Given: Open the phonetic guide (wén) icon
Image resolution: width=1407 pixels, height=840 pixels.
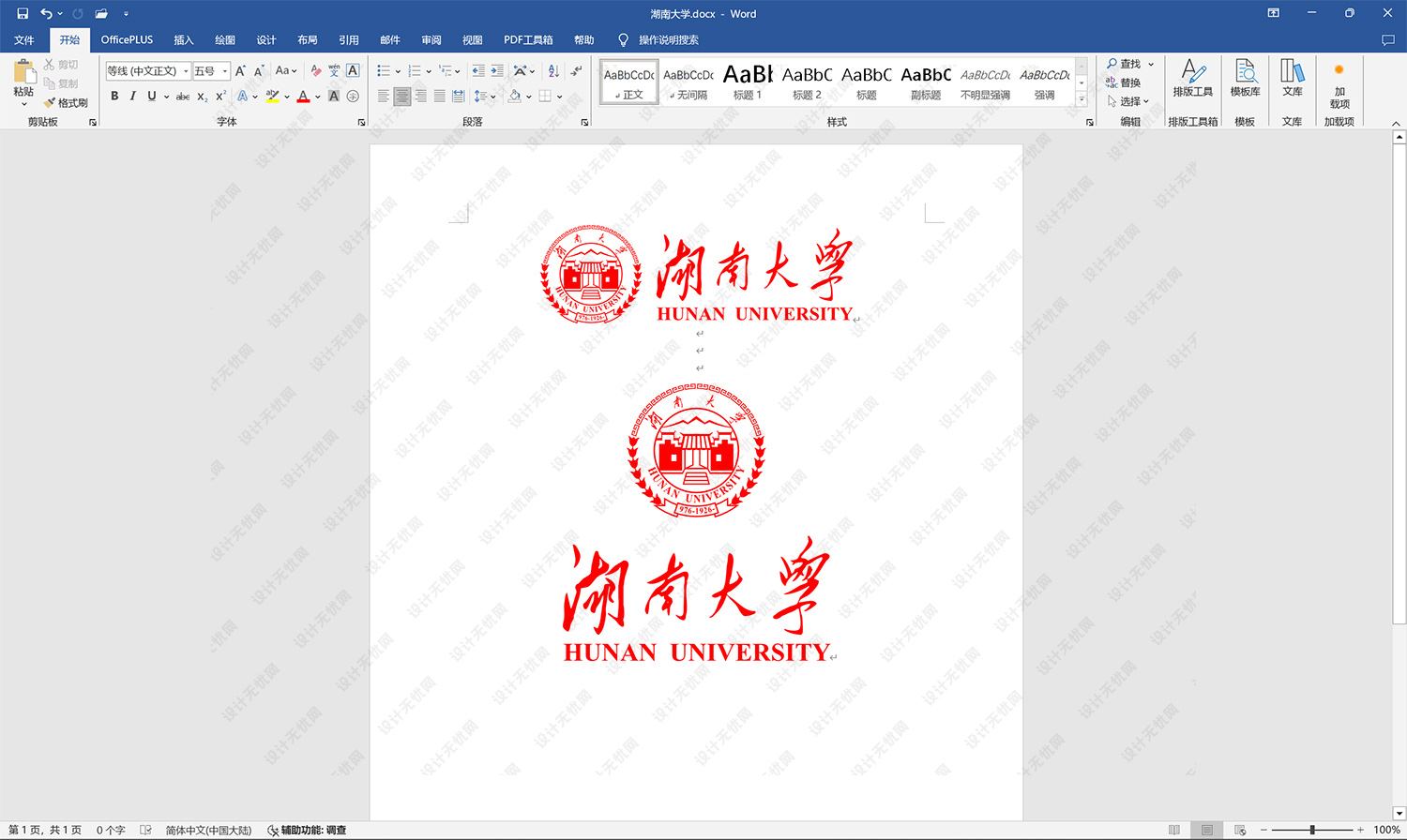Looking at the screenshot, I should 334,71.
